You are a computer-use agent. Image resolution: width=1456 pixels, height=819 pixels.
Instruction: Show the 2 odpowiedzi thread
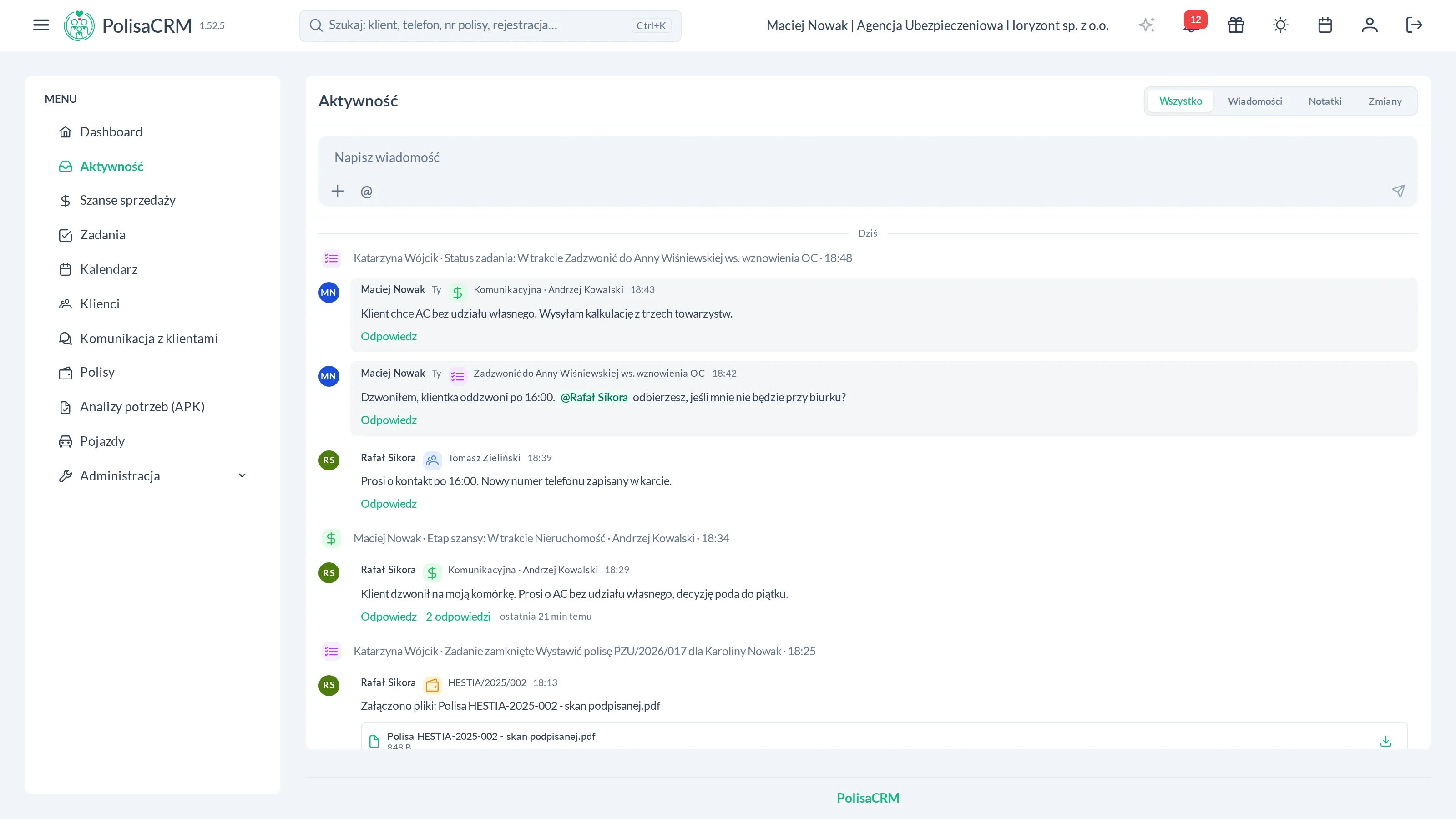[458, 617]
